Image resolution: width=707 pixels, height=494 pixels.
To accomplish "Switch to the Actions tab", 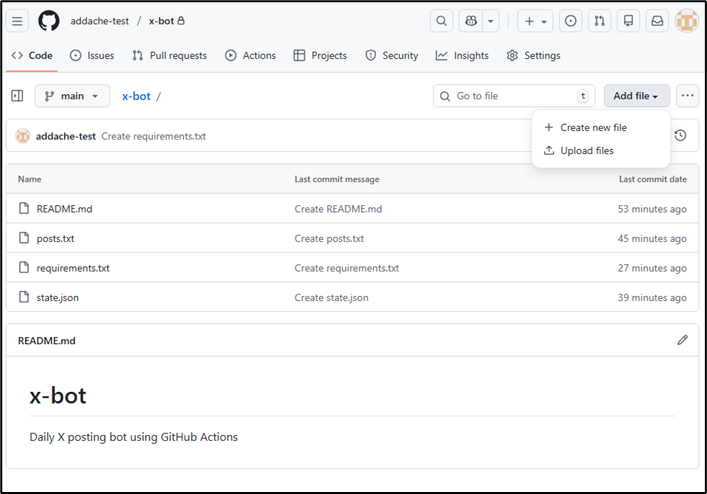I will click(x=250, y=56).
